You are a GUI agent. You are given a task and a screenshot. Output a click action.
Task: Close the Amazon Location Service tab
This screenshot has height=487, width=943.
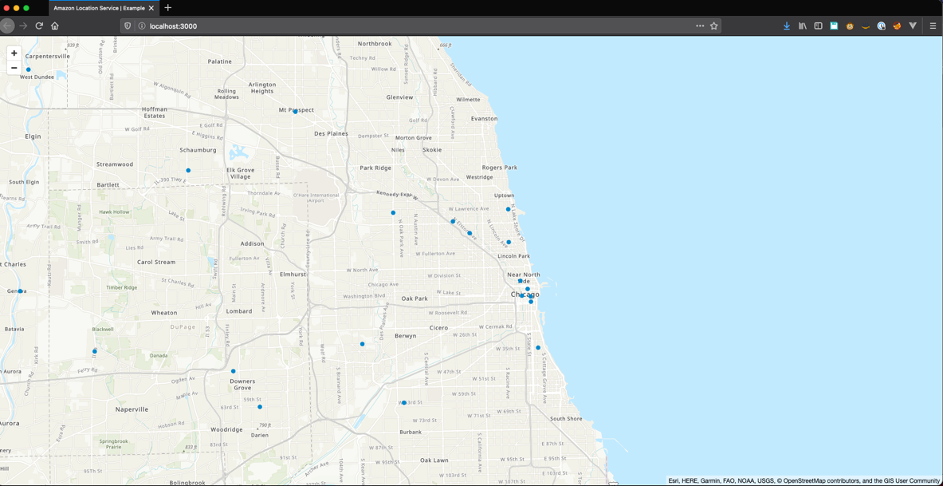151,8
